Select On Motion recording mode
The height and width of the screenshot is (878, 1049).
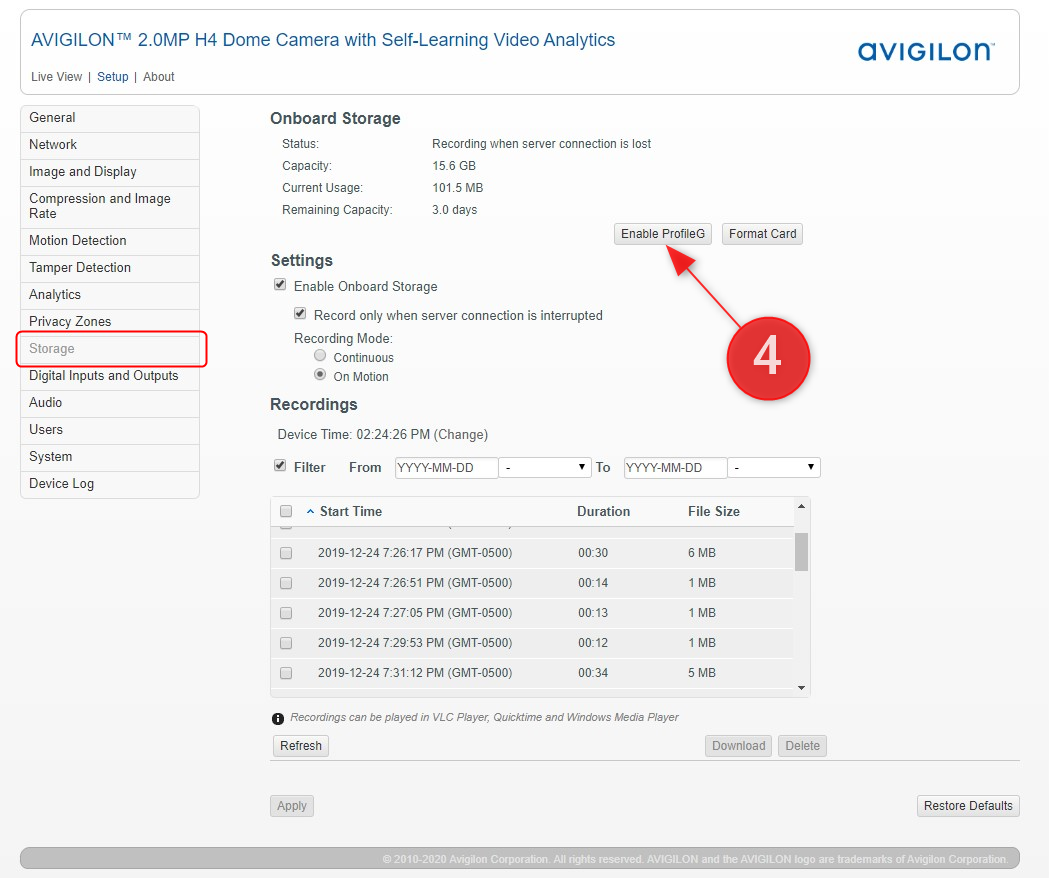320,375
